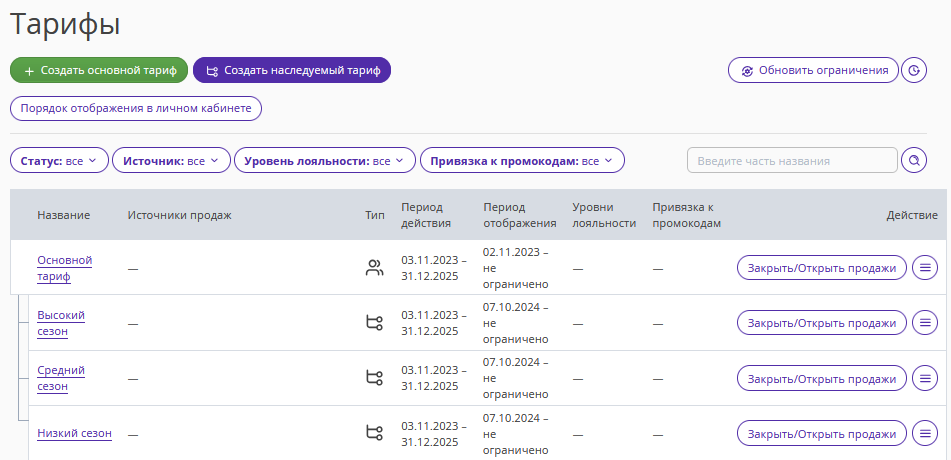Open the Средний сезон tariff link
Image resolution: width=951 pixels, height=460 pixels.
61,378
